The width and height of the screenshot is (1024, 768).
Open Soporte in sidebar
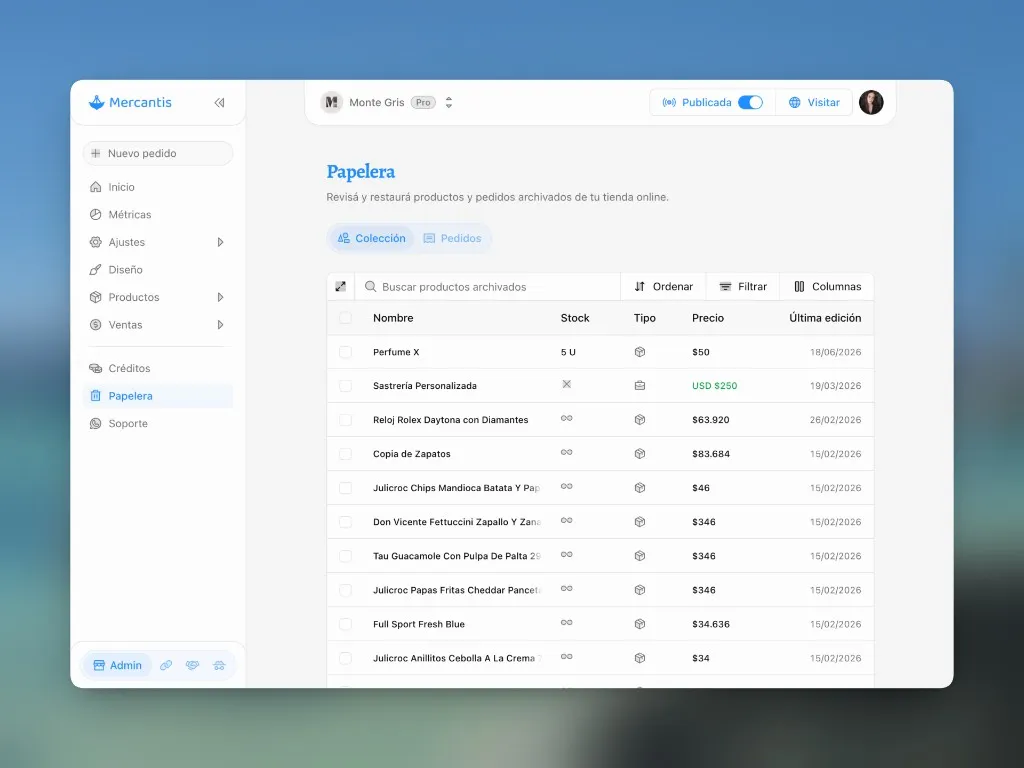(158, 423)
